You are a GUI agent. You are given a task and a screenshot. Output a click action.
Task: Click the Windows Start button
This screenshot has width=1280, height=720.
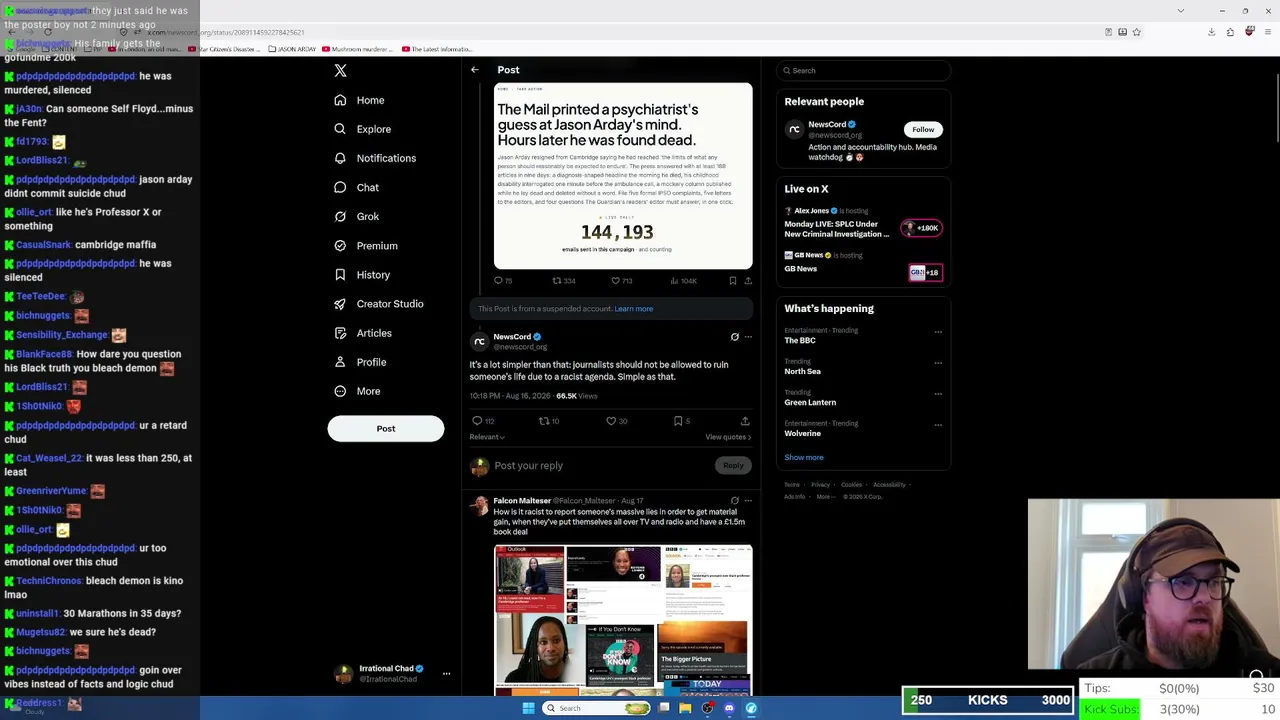point(528,708)
